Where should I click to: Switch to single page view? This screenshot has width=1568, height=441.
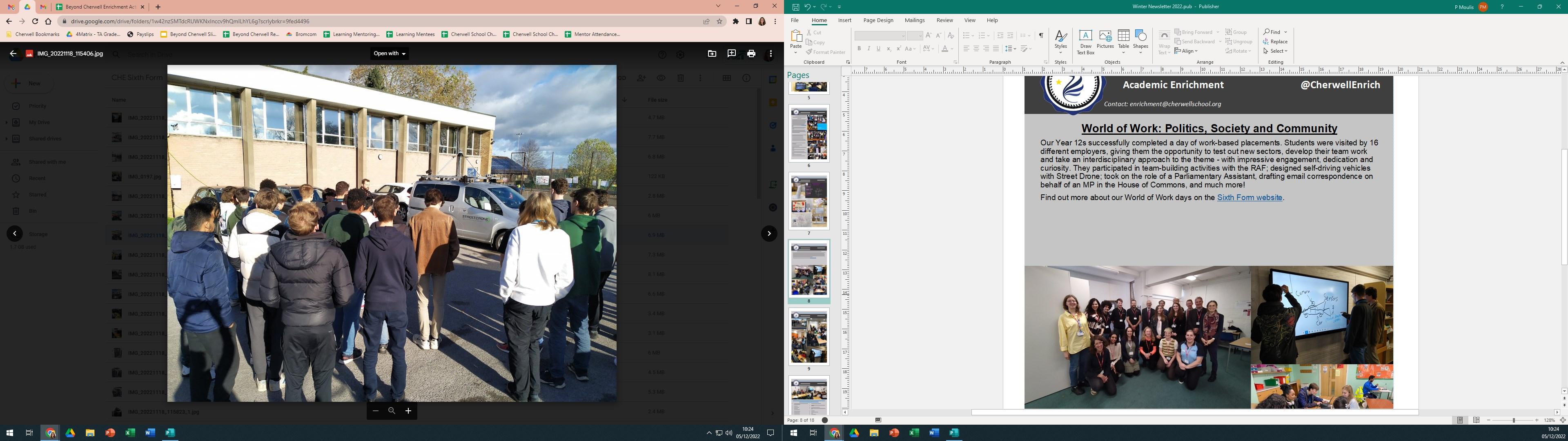(x=1460, y=420)
